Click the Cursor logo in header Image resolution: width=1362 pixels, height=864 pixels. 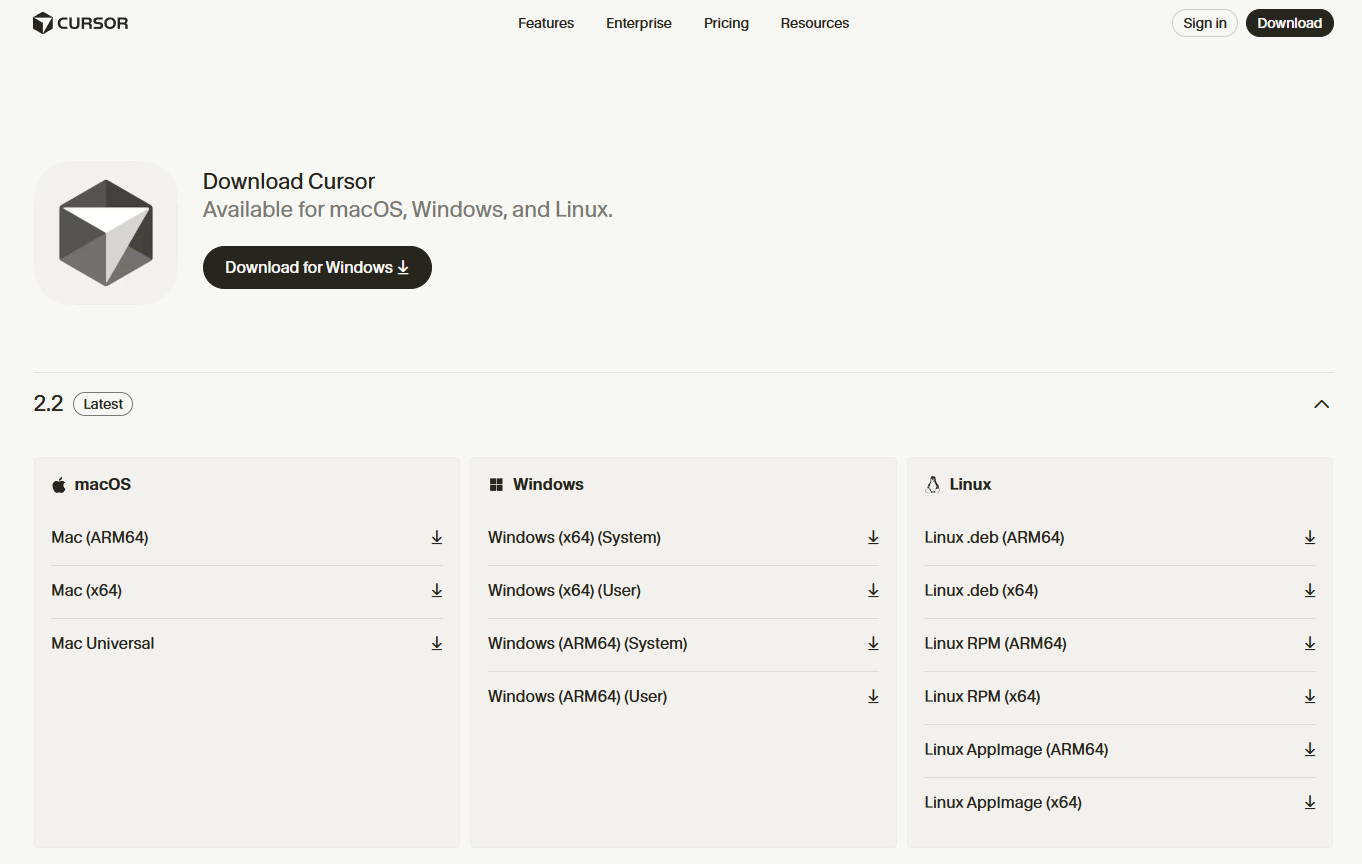click(80, 23)
